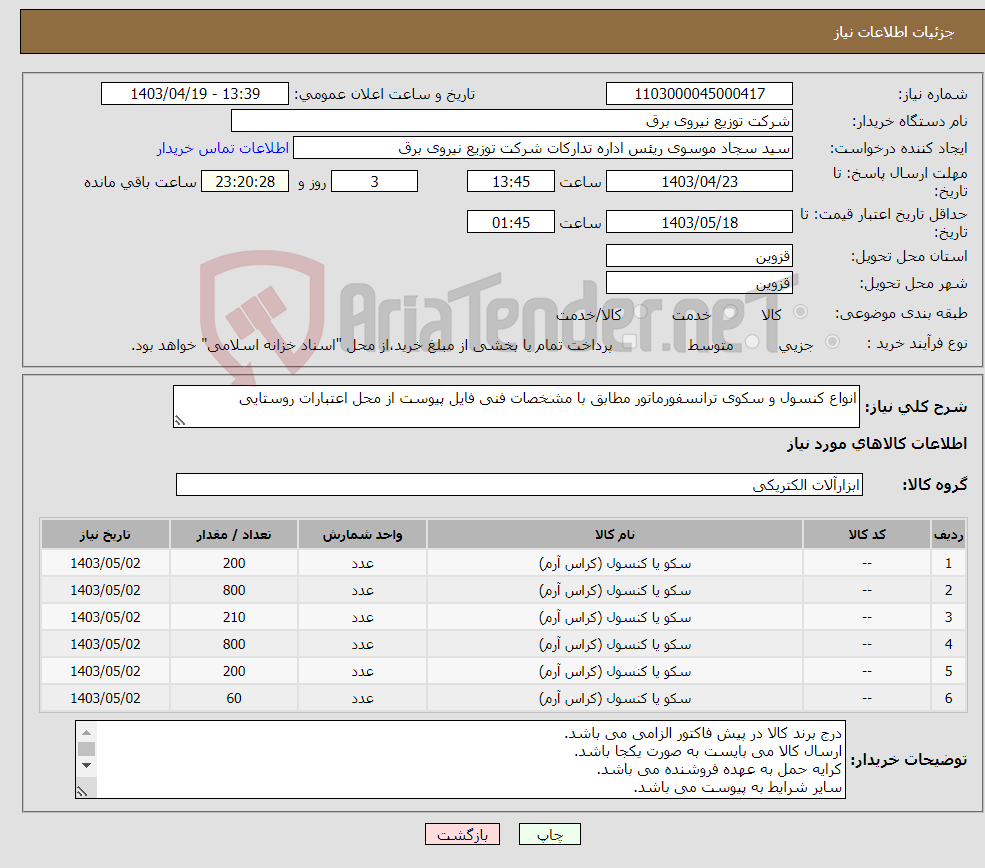Click scroll up arrow in buyer notes
Image resolution: width=985 pixels, height=868 pixels.
tap(87, 732)
